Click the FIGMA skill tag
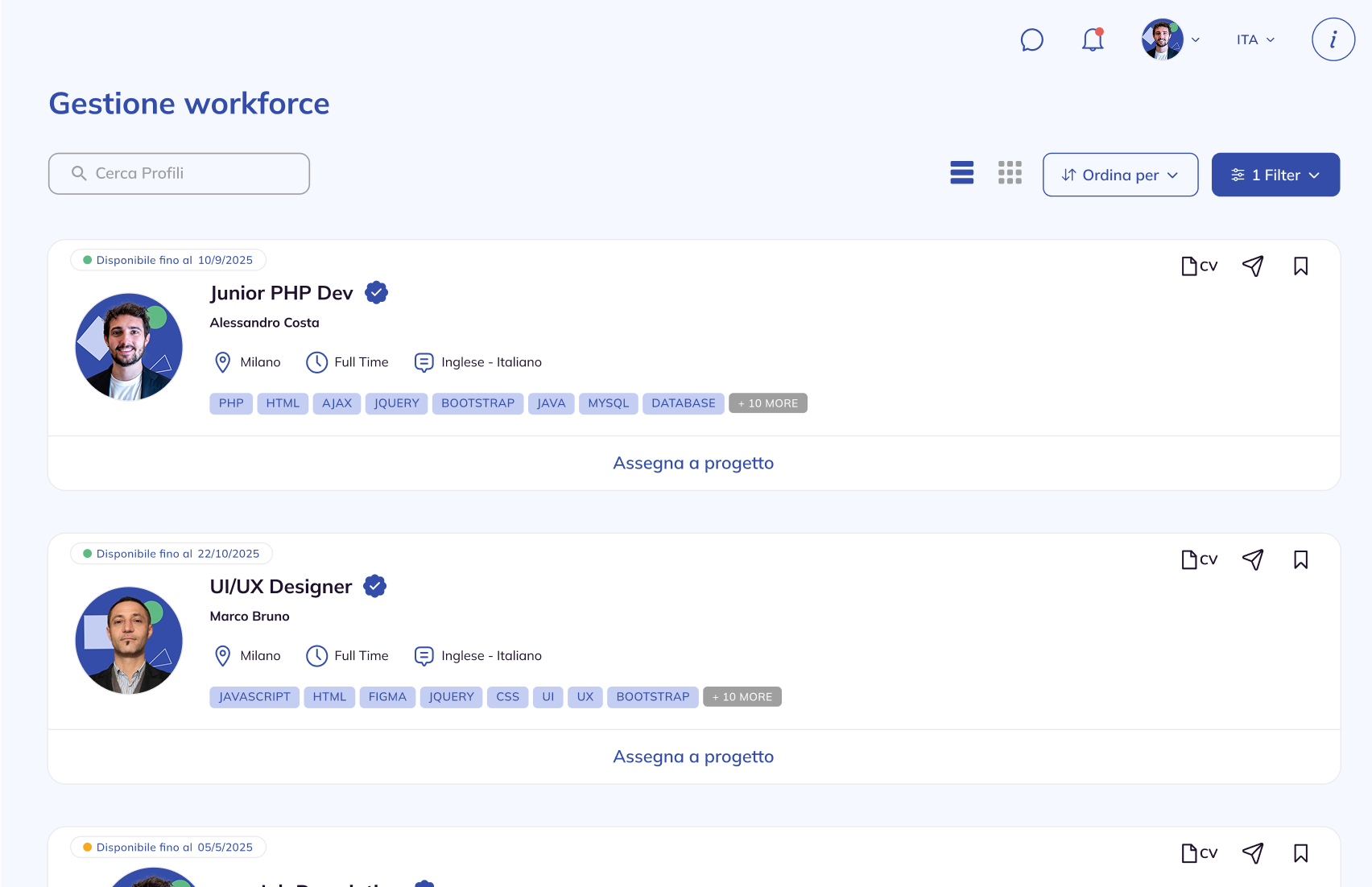The width and height of the screenshot is (1372, 887). tap(387, 697)
